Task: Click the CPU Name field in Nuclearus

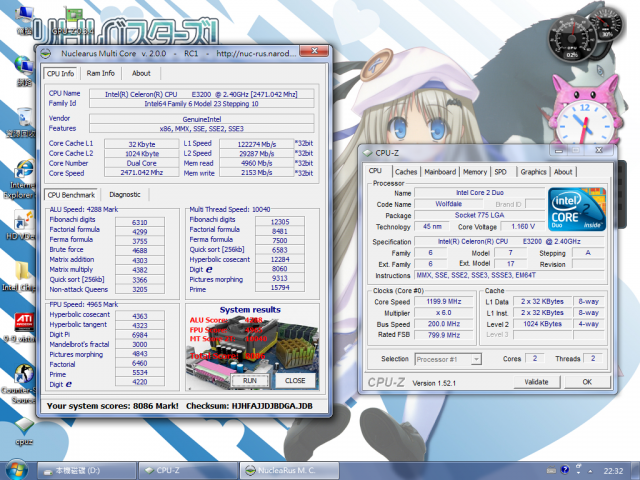Action: pyautogui.click(x=202, y=94)
